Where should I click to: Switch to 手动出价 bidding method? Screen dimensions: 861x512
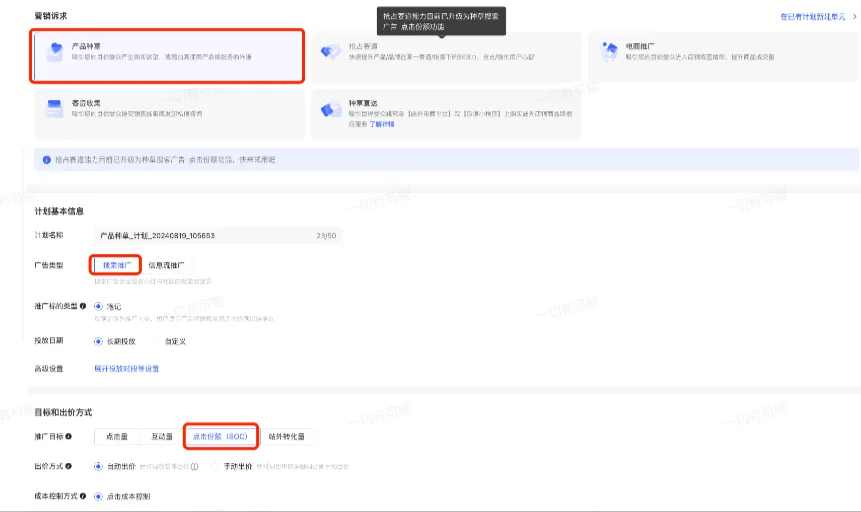coord(215,466)
